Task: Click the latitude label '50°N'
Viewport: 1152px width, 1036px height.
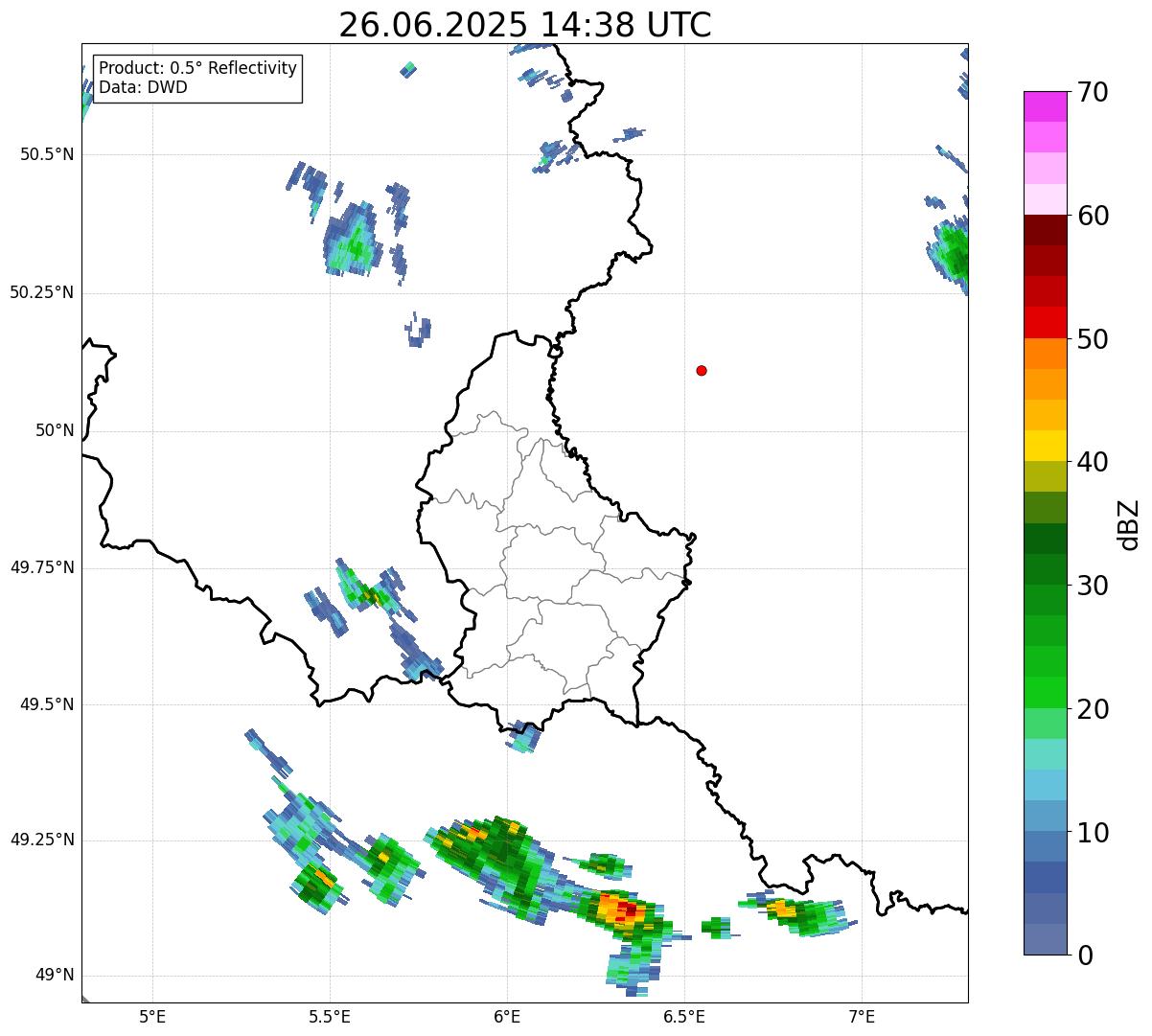Action: click(55, 430)
